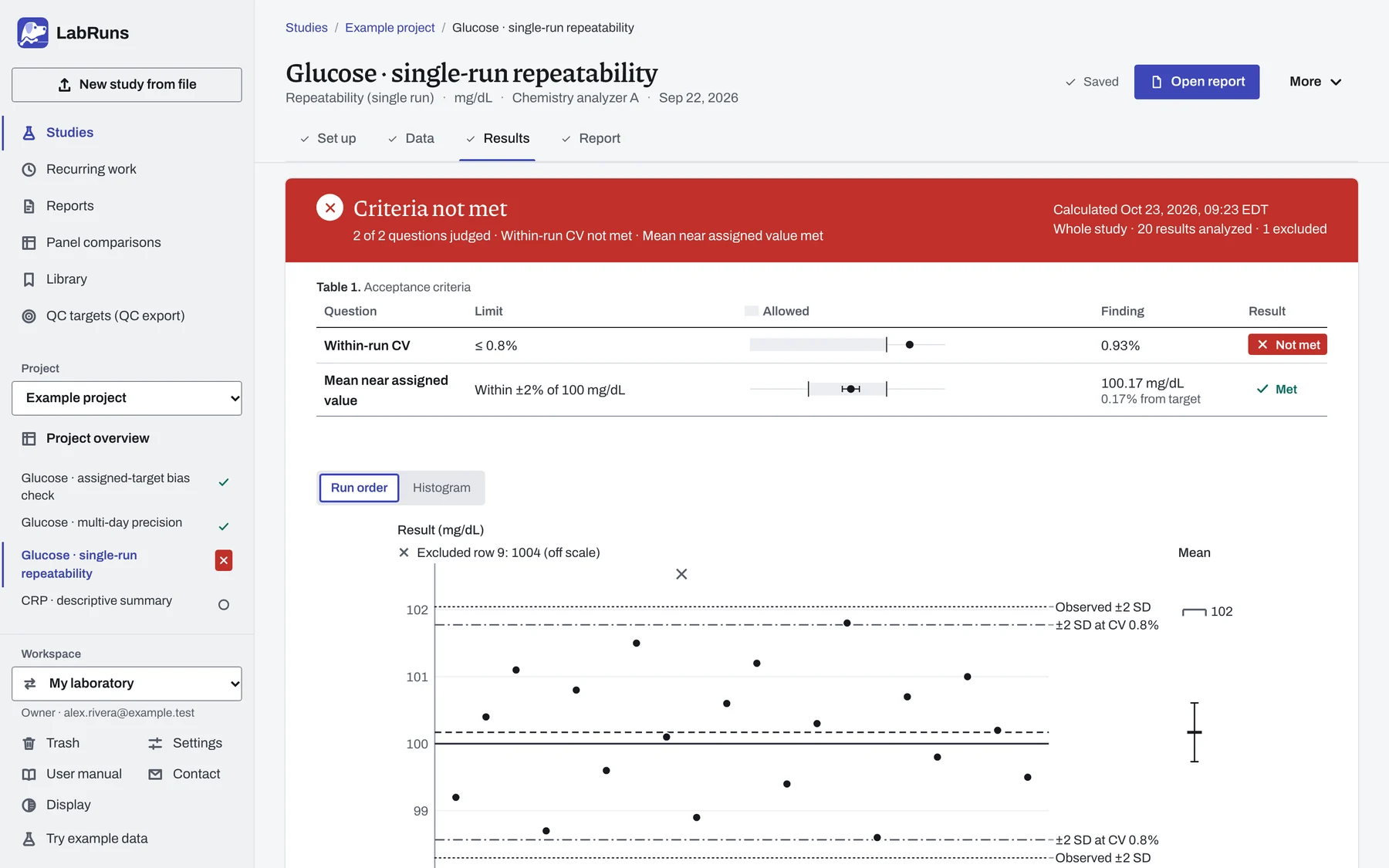Image resolution: width=1389 pixels, height=868 pixels.
Task: Click the LabRuns logo icon
Action: click(32, 32)
